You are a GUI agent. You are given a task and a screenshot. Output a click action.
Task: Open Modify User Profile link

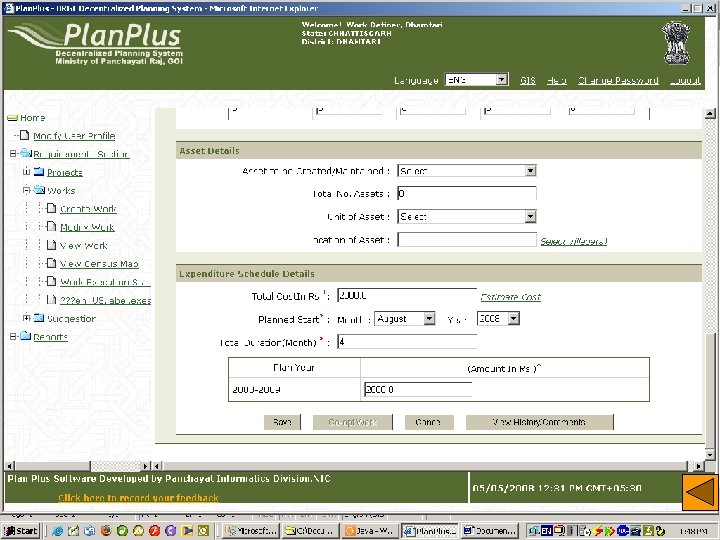(74, 136)
